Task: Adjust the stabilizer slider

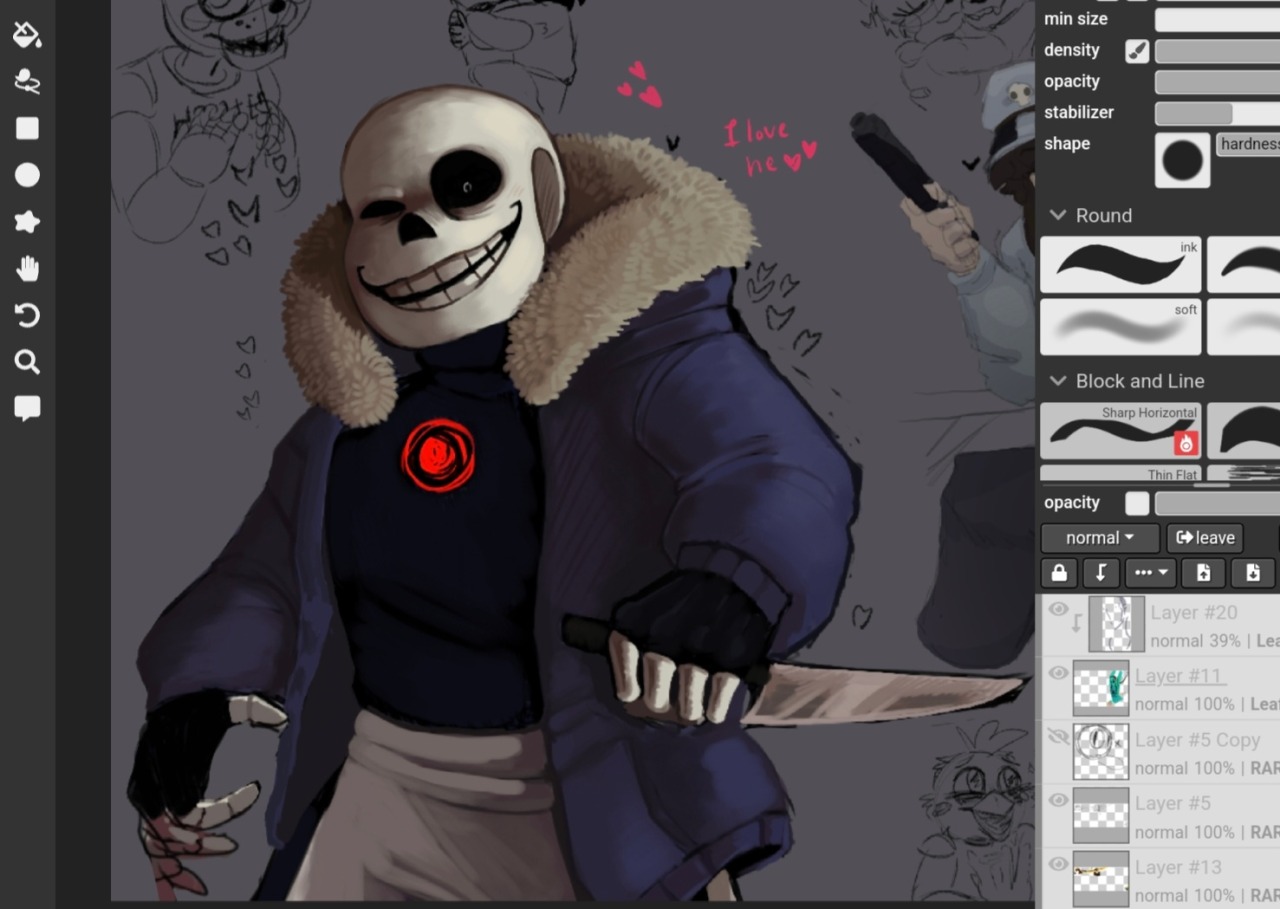Action: point(1217,113)
